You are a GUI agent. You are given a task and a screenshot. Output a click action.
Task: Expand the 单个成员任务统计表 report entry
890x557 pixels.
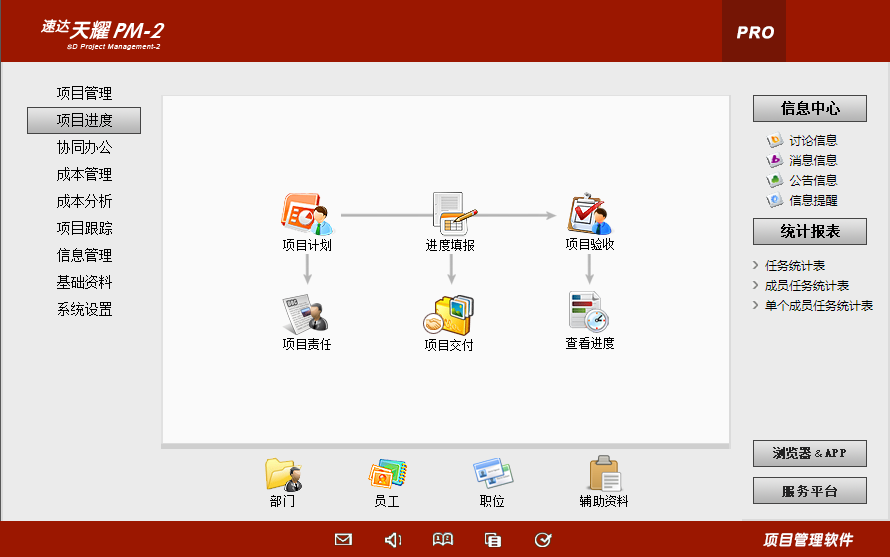818,306
